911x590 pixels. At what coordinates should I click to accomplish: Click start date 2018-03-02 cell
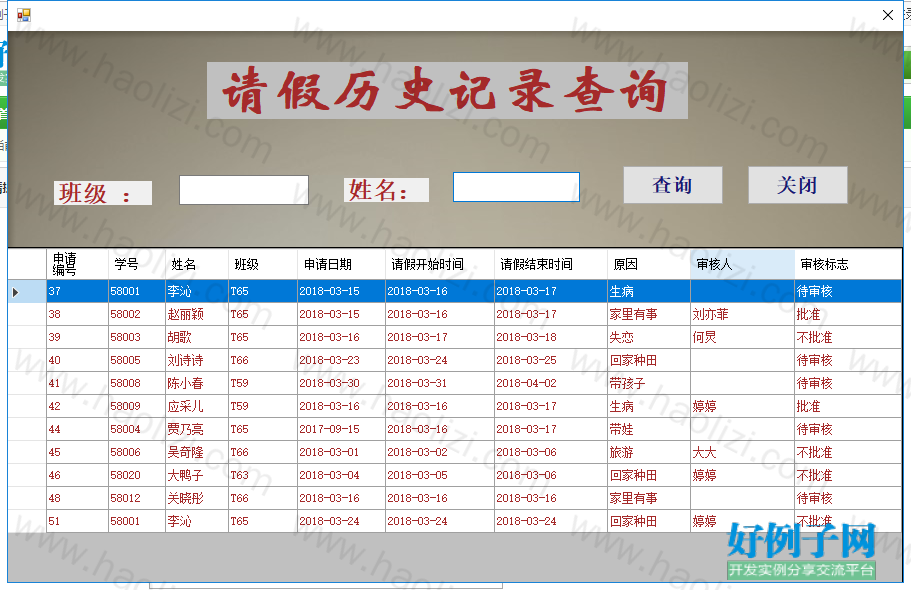(x=440, y=452)
